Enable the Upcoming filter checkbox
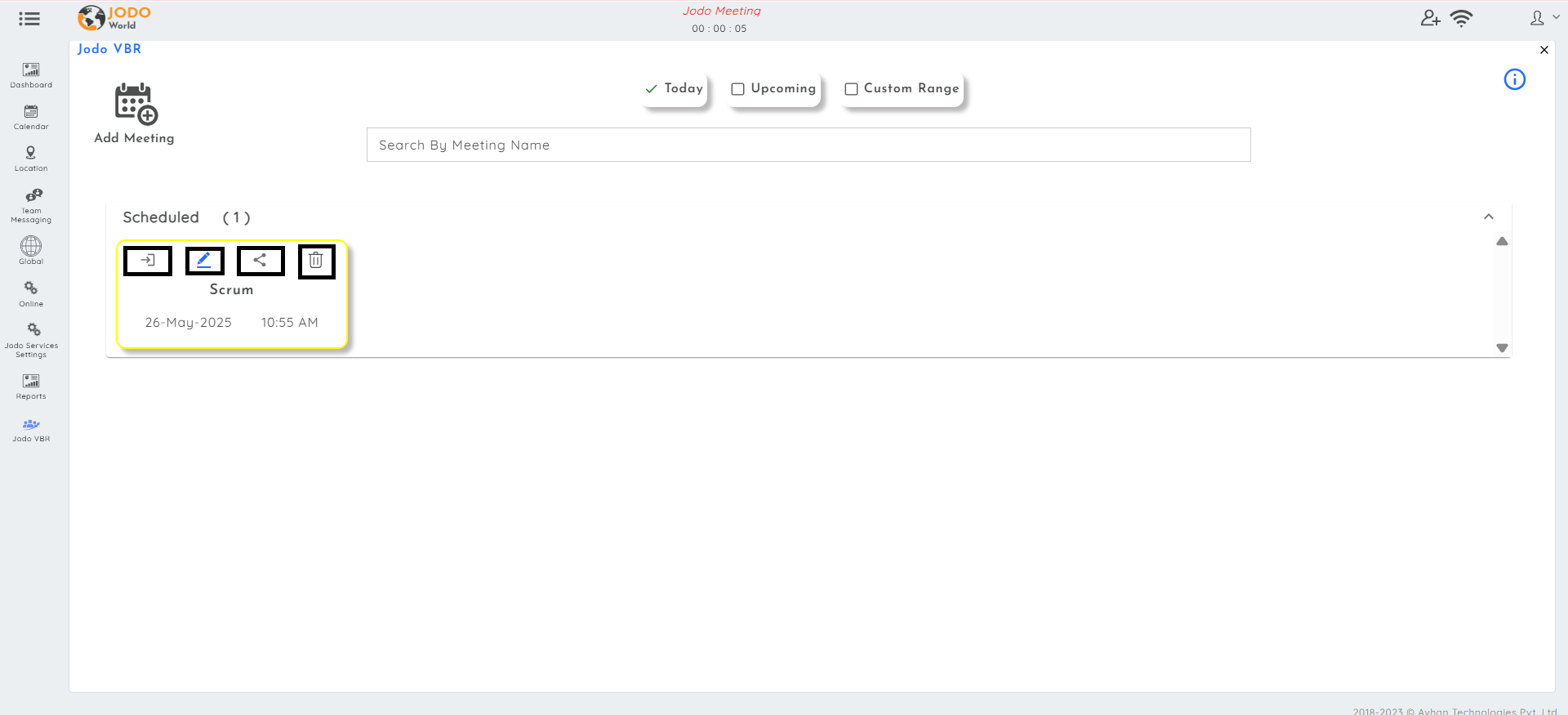The height and width of the screenshot is (715, 1568). click(737, 89)
